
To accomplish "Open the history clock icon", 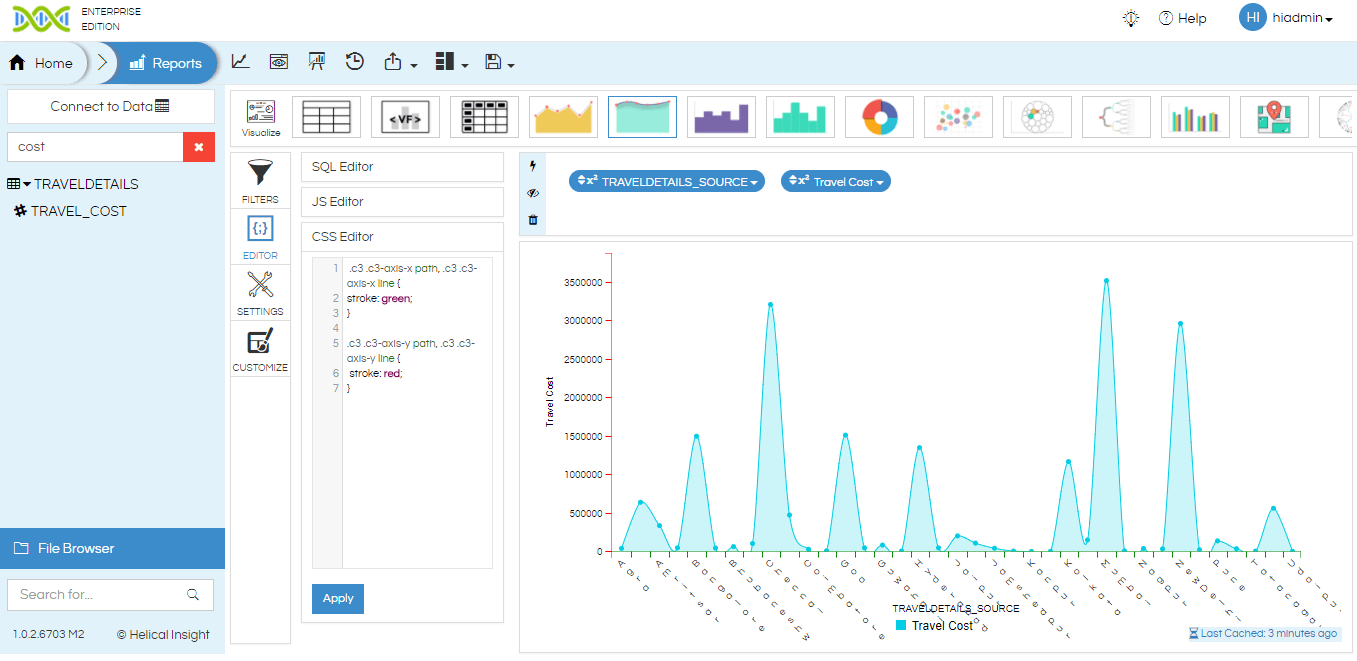I will tap(355, 62).
